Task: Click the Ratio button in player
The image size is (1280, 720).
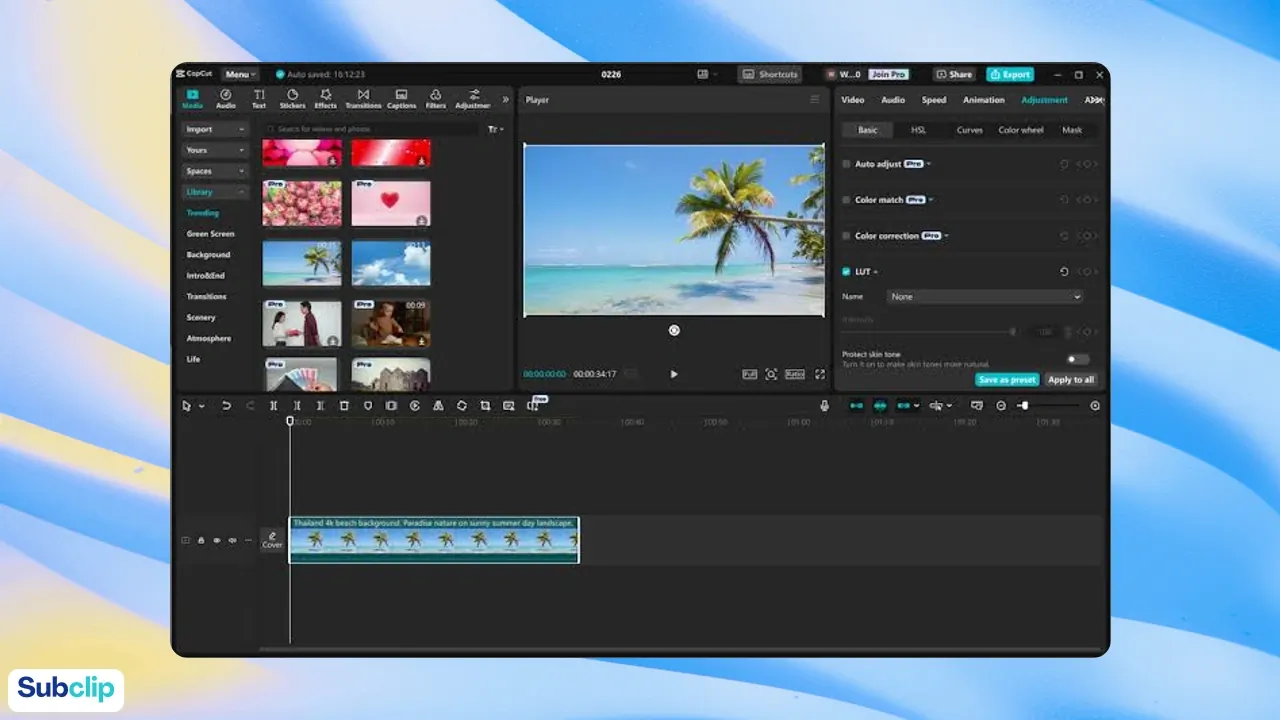Action: tap(795, 374)
